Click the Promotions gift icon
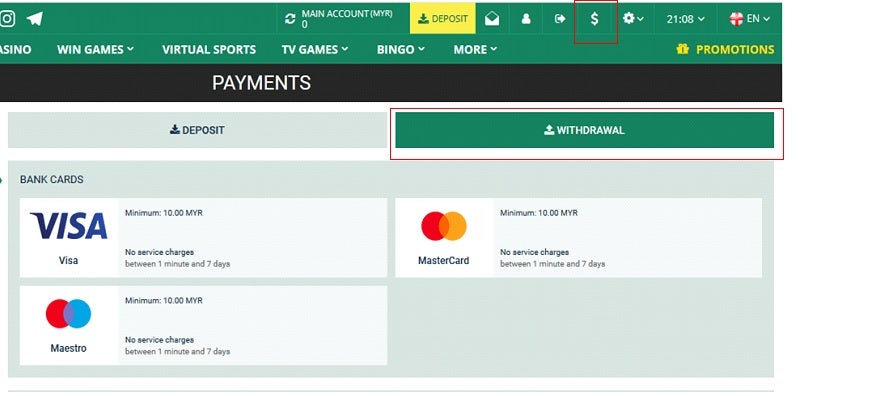The image size is (892, 396). pyautogui.click(x=683, y=50)
